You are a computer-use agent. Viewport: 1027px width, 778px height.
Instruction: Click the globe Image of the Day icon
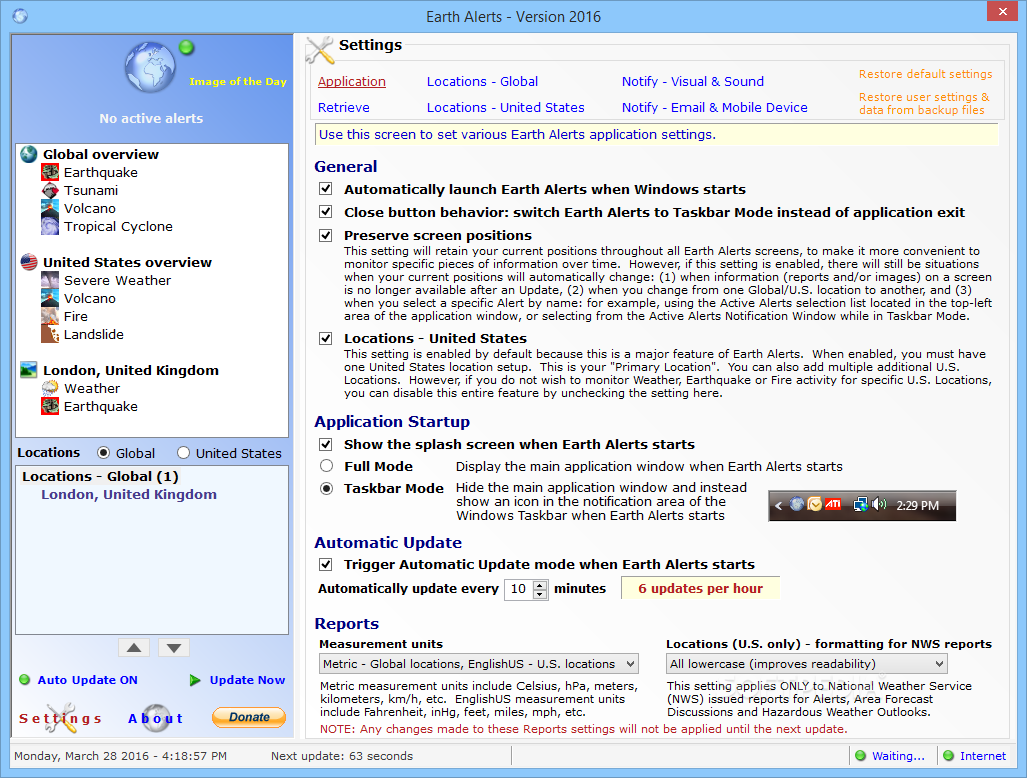pos(150,67)
